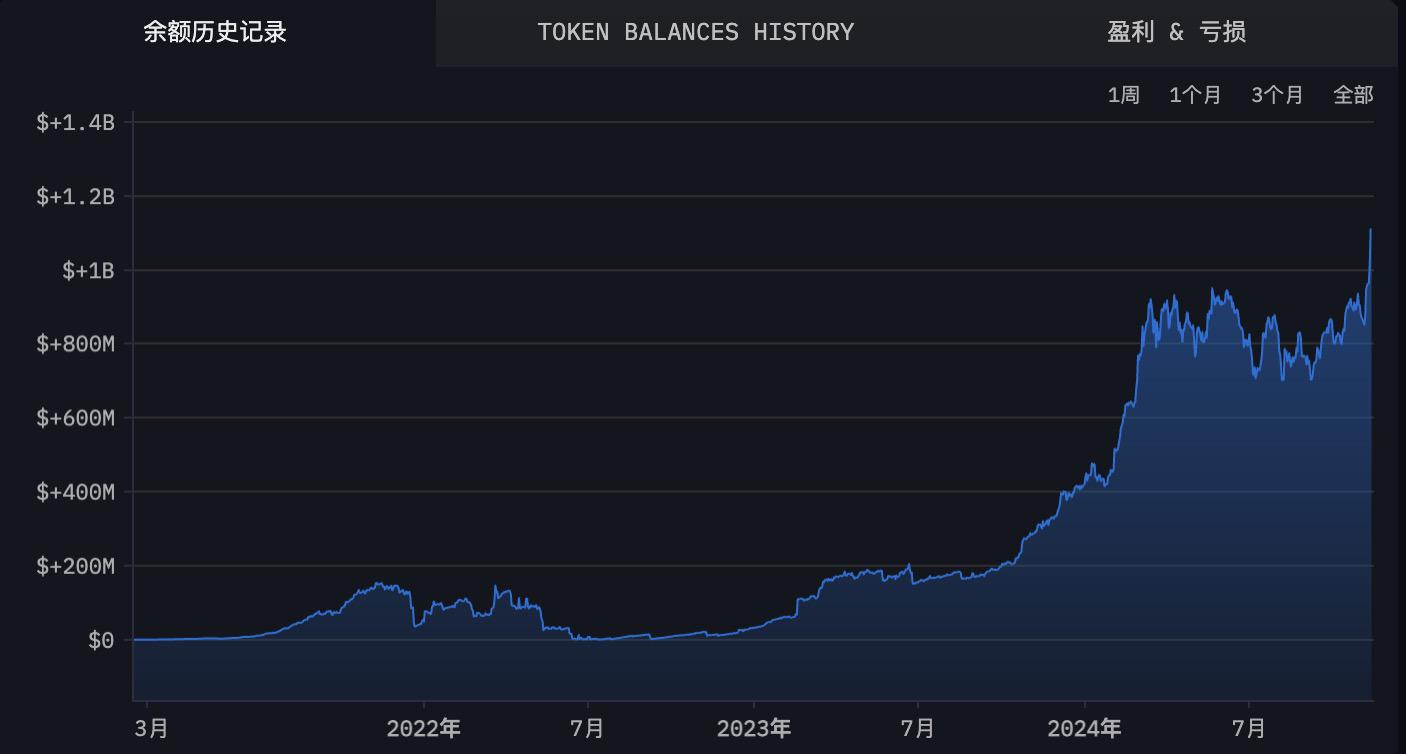The width and height of the screenshot is (1406, 754).
Task: Set the chart range to 1周
Action: click(1123, 95)
